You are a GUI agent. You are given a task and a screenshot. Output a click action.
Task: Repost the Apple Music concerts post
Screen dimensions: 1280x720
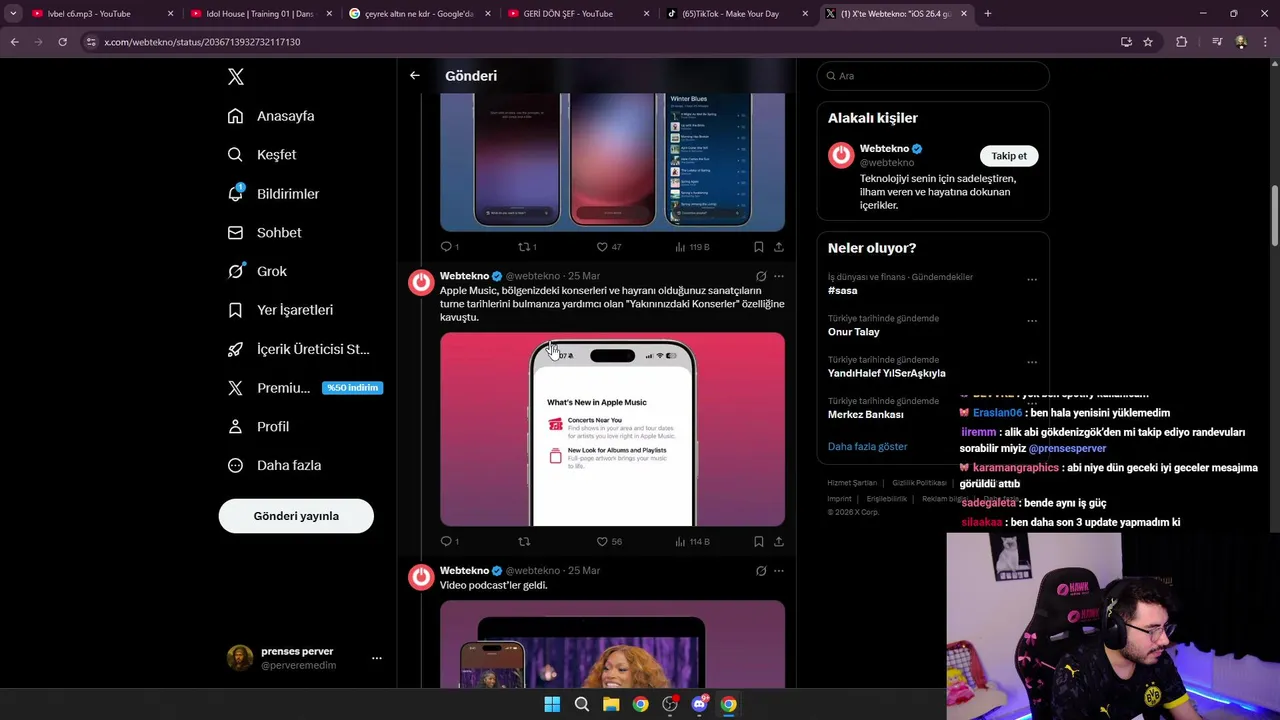tap(524, 541)
